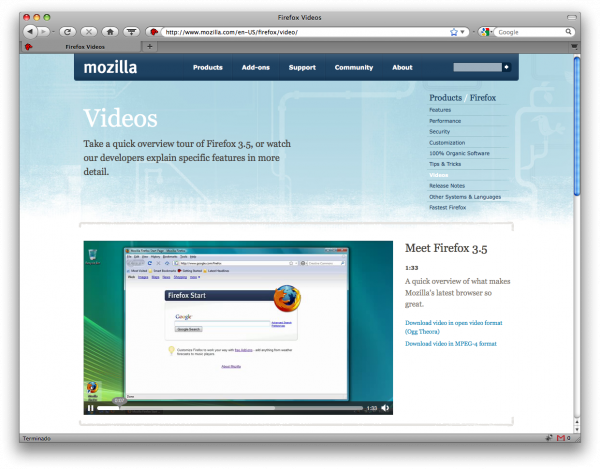Go back with the Back arrow button
Viewport: 600px width, 469px height.
tap(30, 32)
